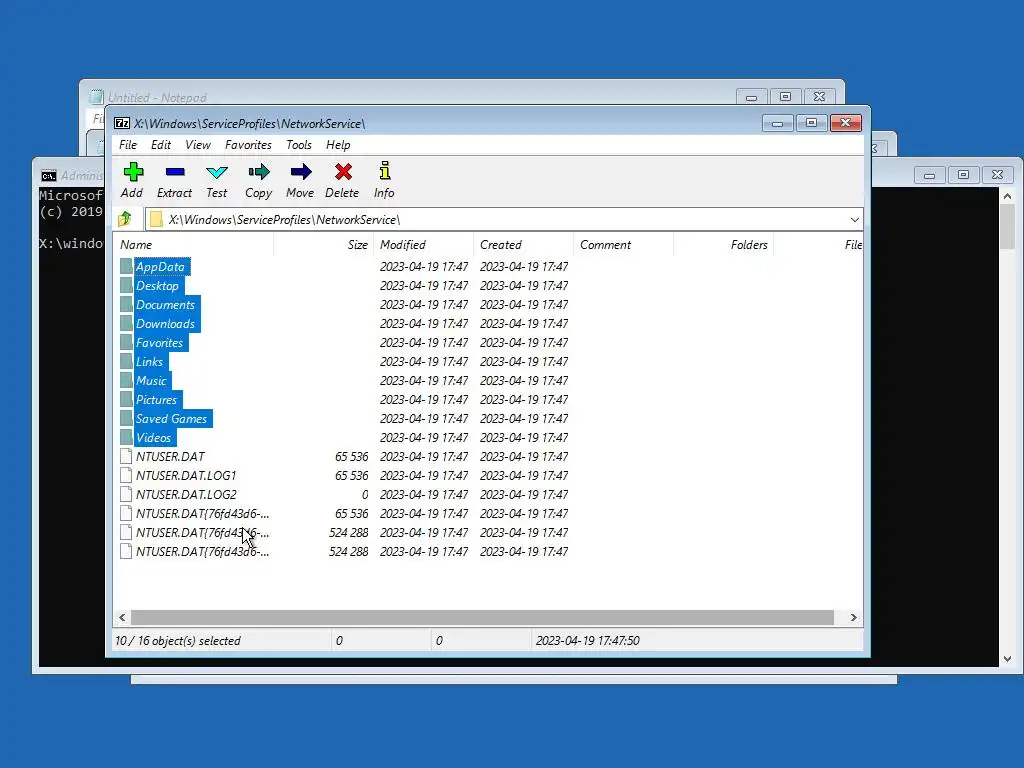Select the NTUSER.DAT.LOG1 file name

(186, 475)
